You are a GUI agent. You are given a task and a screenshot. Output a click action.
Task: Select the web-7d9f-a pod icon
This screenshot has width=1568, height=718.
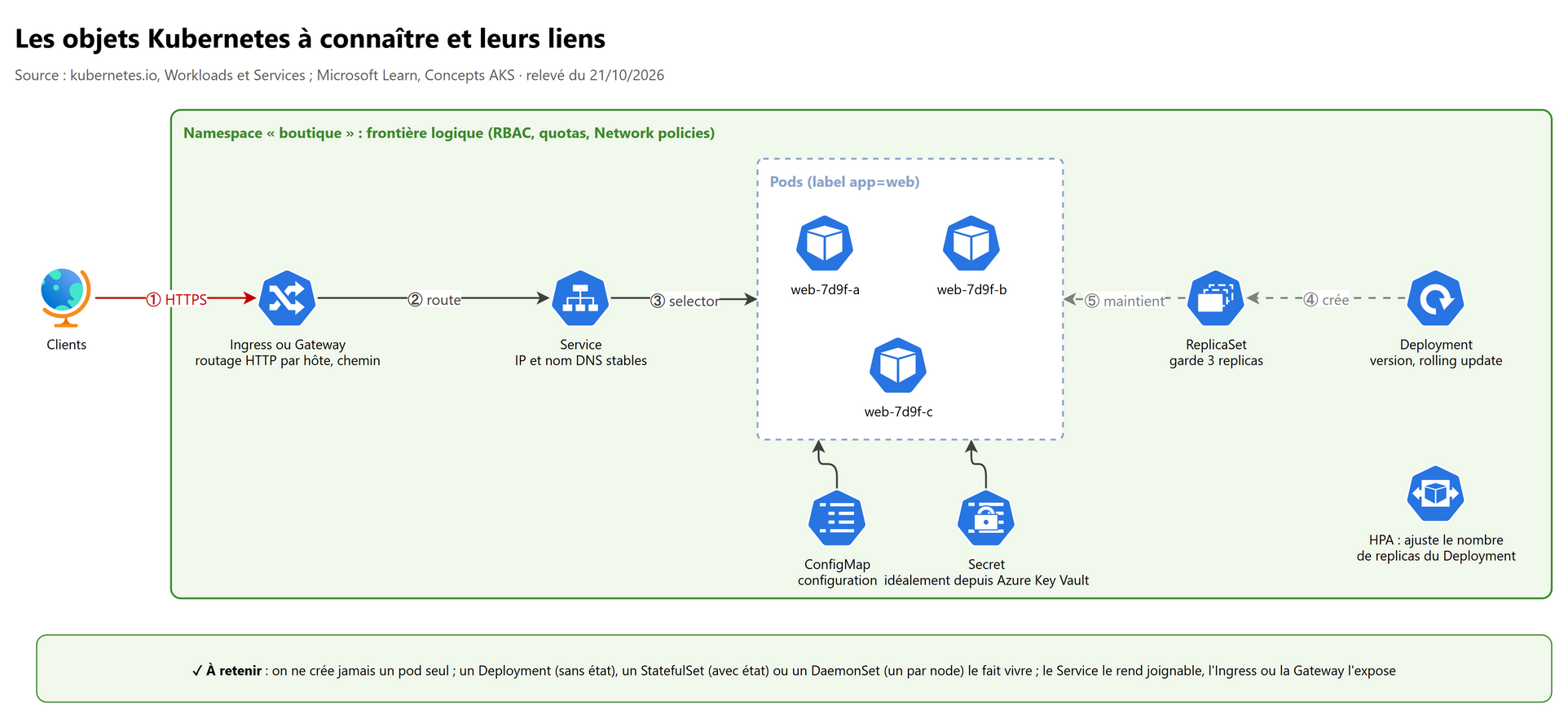coord(825,243)
